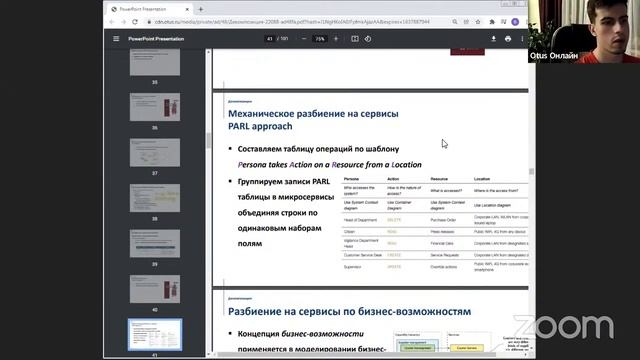This screenshot has width=640, height=360.
Task: Click the address bar zoom magnifier icon
Action: [455, 22]
